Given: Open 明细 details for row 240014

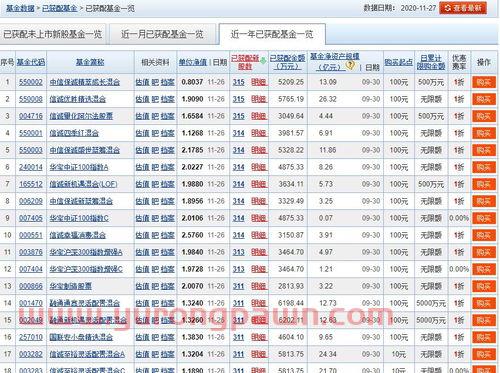Looking at the screenshot, I should (x=259, y=167).
